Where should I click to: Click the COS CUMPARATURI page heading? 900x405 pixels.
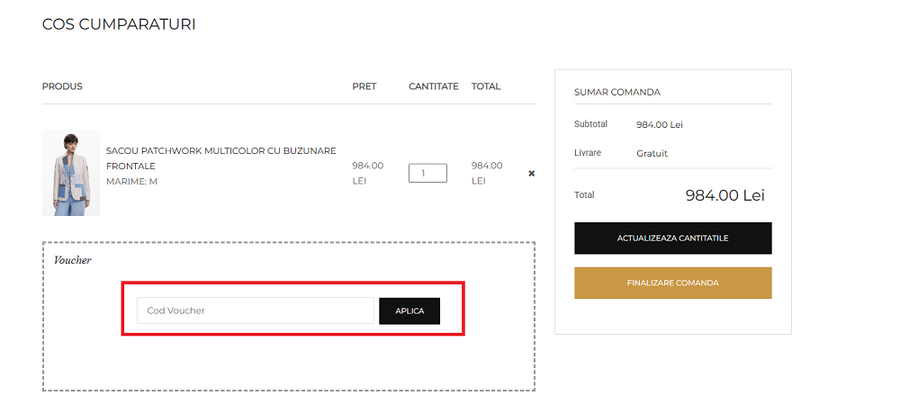(x=118, y=24)
